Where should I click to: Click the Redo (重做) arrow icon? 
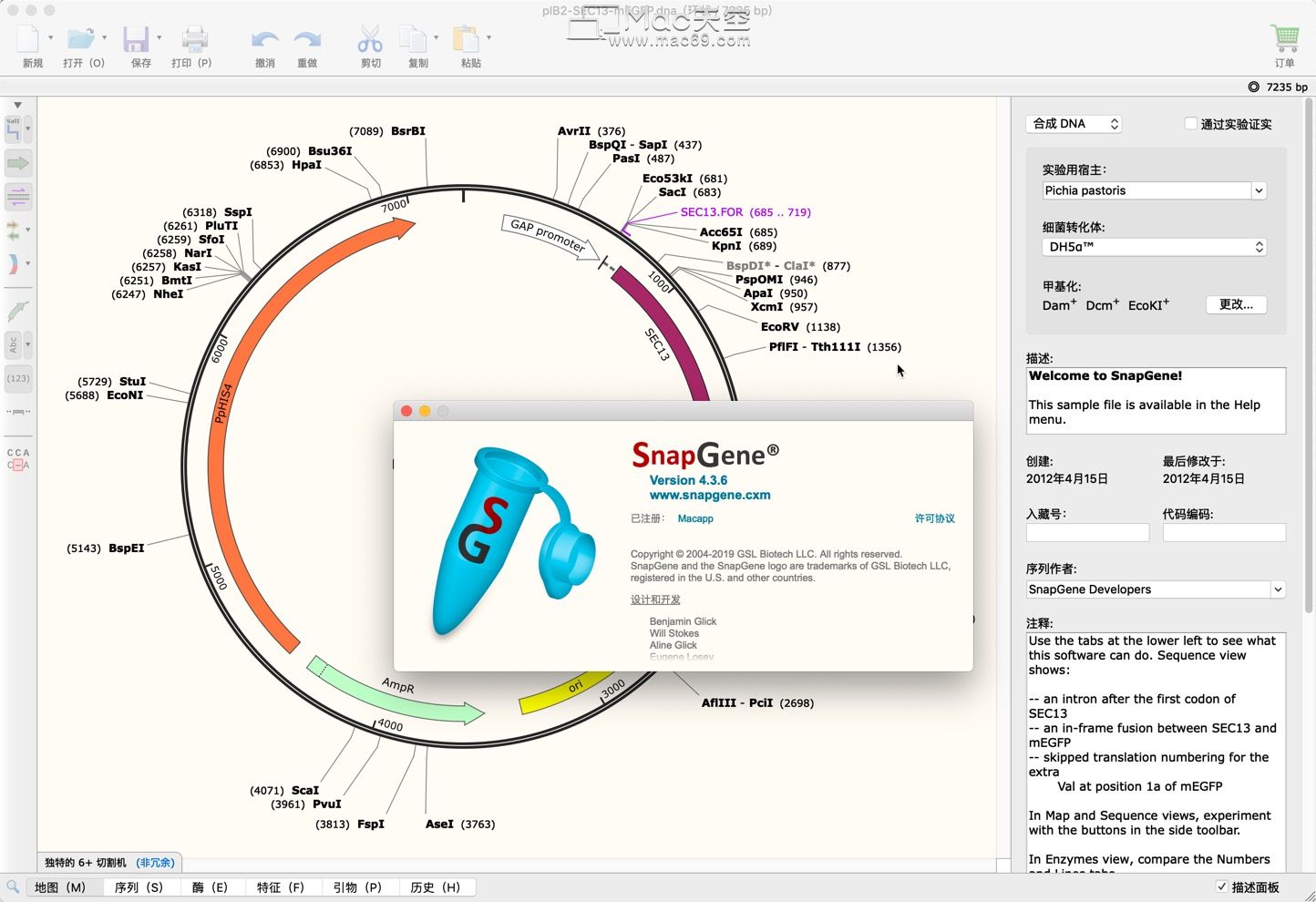tap(308, 39)
